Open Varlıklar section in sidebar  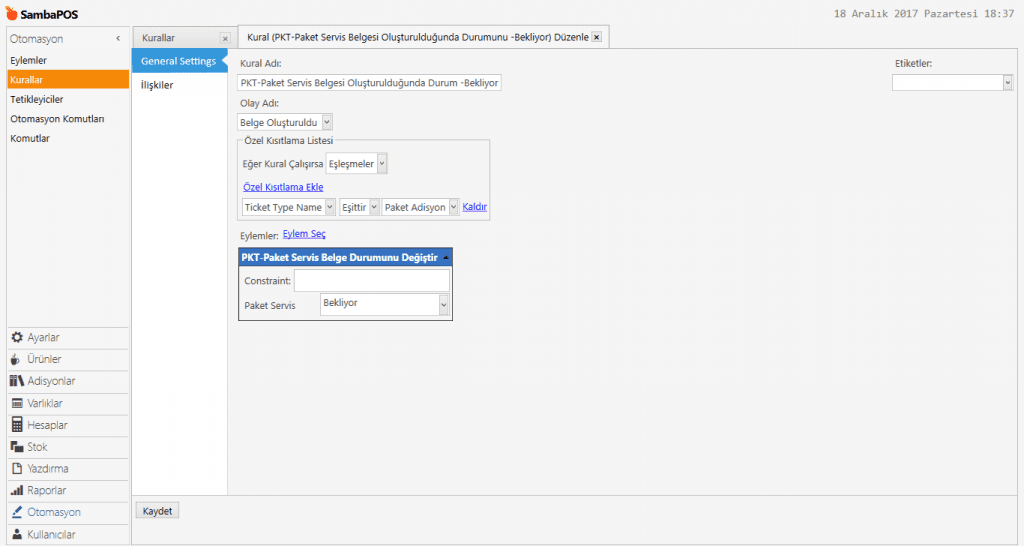pos(46,403)
